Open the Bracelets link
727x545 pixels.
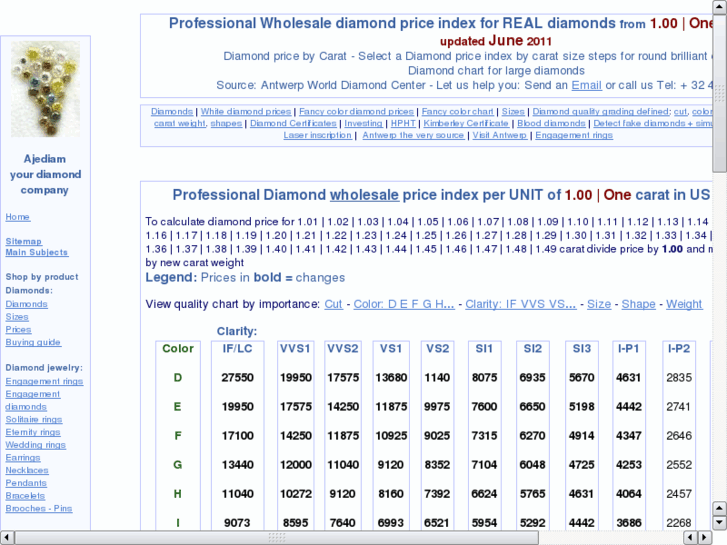(x=25, y=496)
